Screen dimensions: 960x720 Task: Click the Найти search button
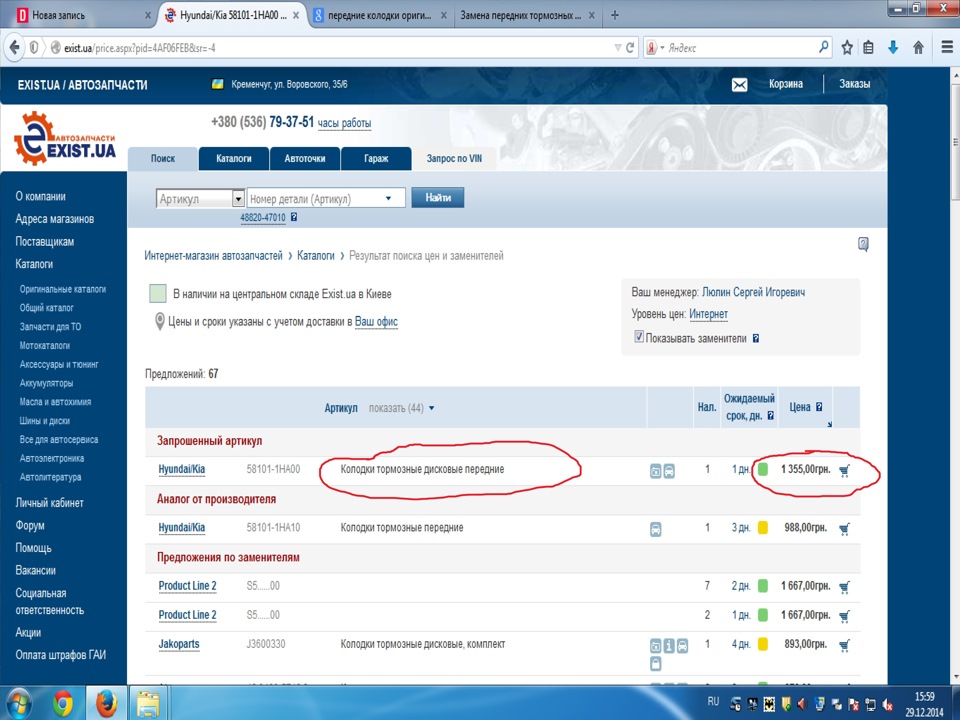pyautogui.click(x=438, y=198)
